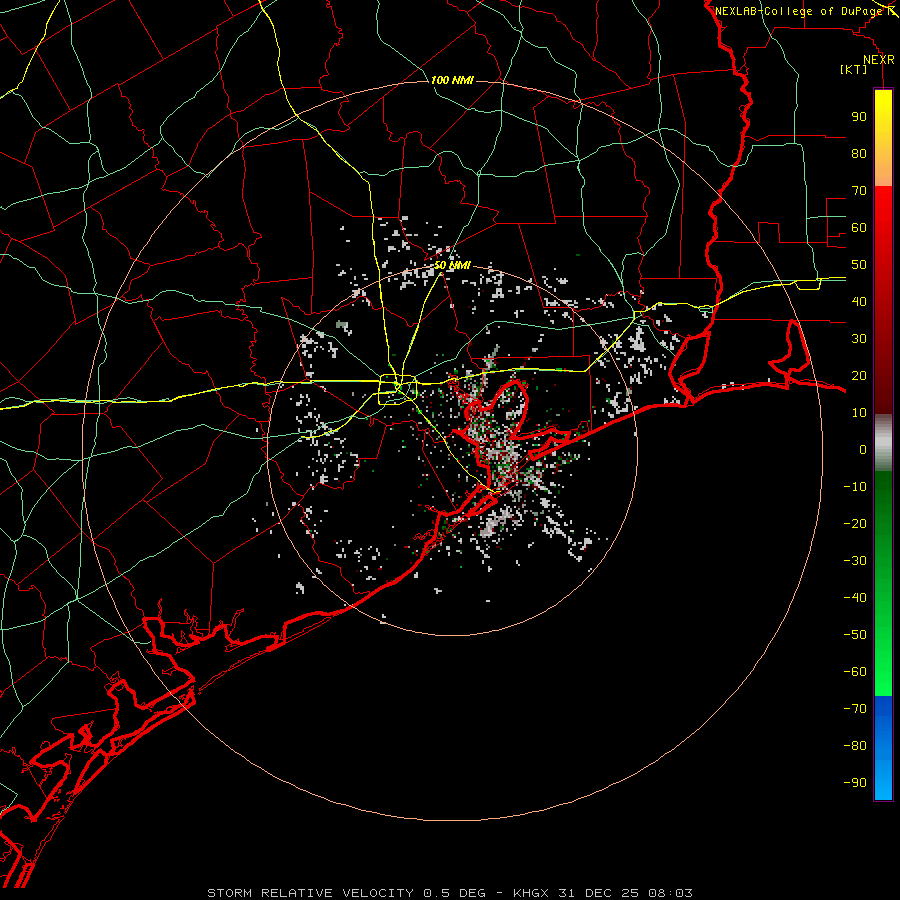The height and width of the screenshot is (900, 900).
Task: Click the "[KT]" units label
Action: (x=854, y=69)
